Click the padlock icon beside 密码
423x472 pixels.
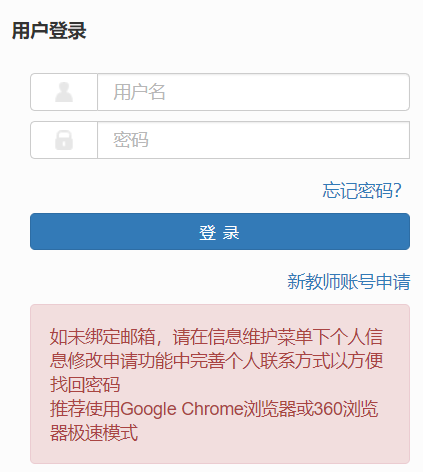pyautogui.click(x=64, y=140)
